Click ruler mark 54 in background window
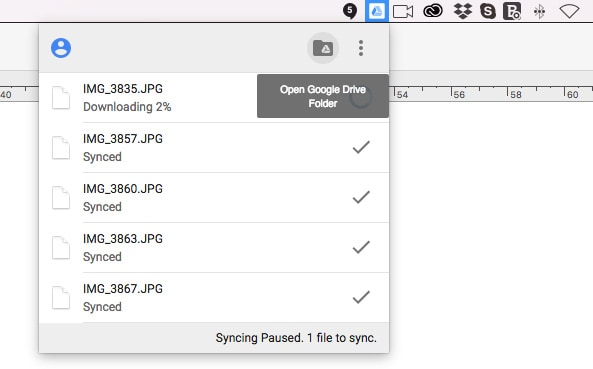 [402, 95]
